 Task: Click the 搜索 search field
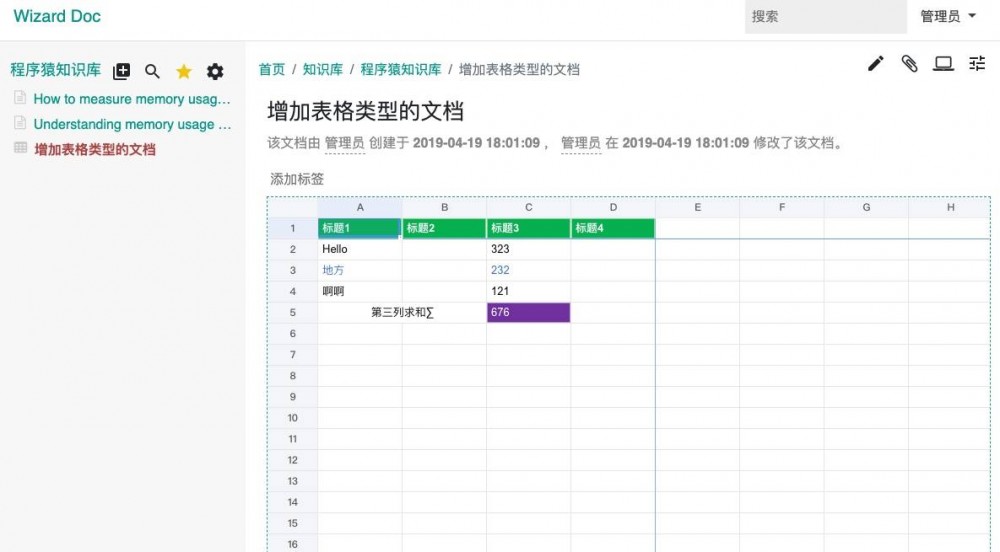825,17
